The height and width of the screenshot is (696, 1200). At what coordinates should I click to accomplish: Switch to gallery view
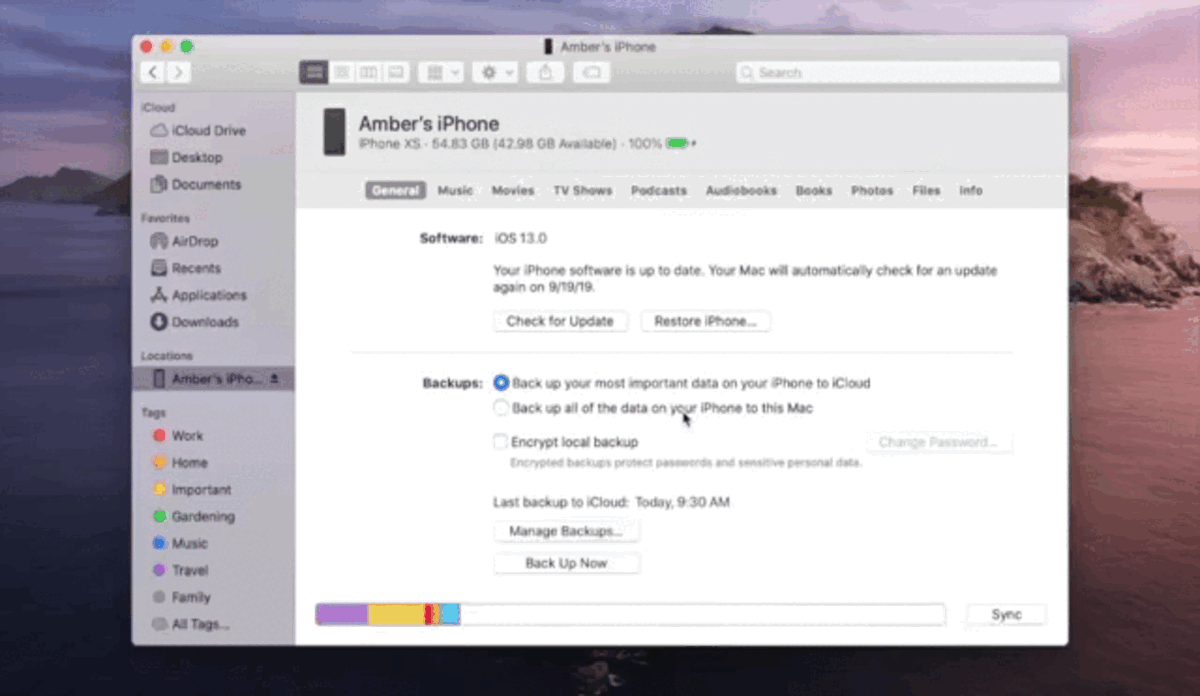(396, 72)
